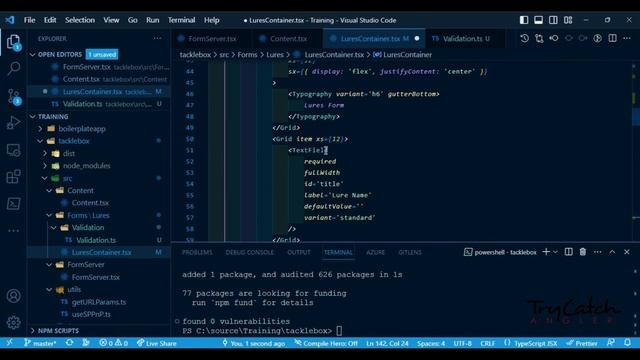Create a new terminal with plus icon
Viewport: 640px width, 360px height.
coord(546,252)
